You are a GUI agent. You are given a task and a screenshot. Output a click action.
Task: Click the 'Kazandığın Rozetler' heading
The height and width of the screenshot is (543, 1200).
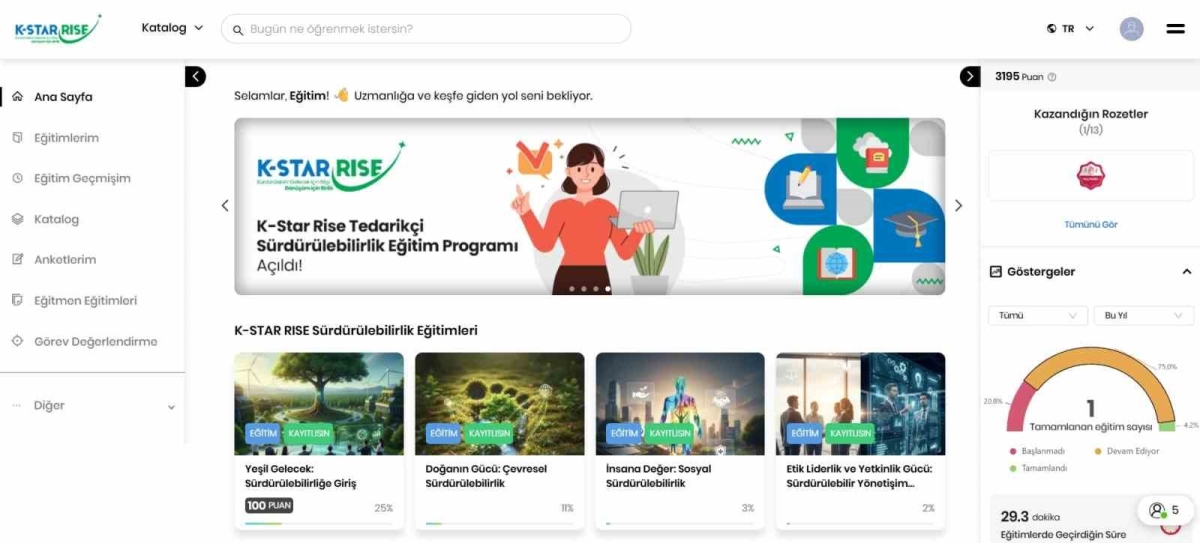pos(1091,114)
